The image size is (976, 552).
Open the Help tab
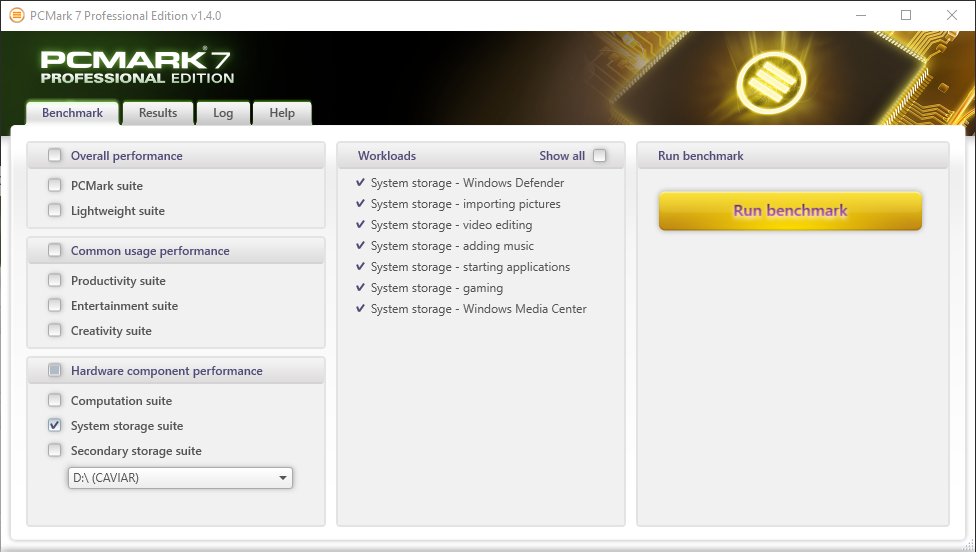[x=282, y=113]
